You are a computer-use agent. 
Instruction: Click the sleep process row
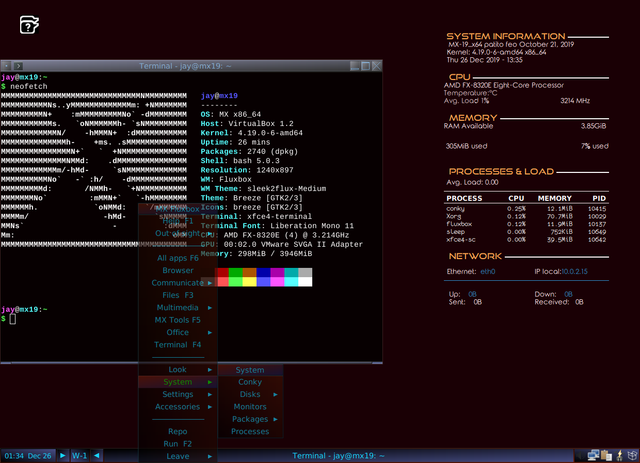[526, 232]
